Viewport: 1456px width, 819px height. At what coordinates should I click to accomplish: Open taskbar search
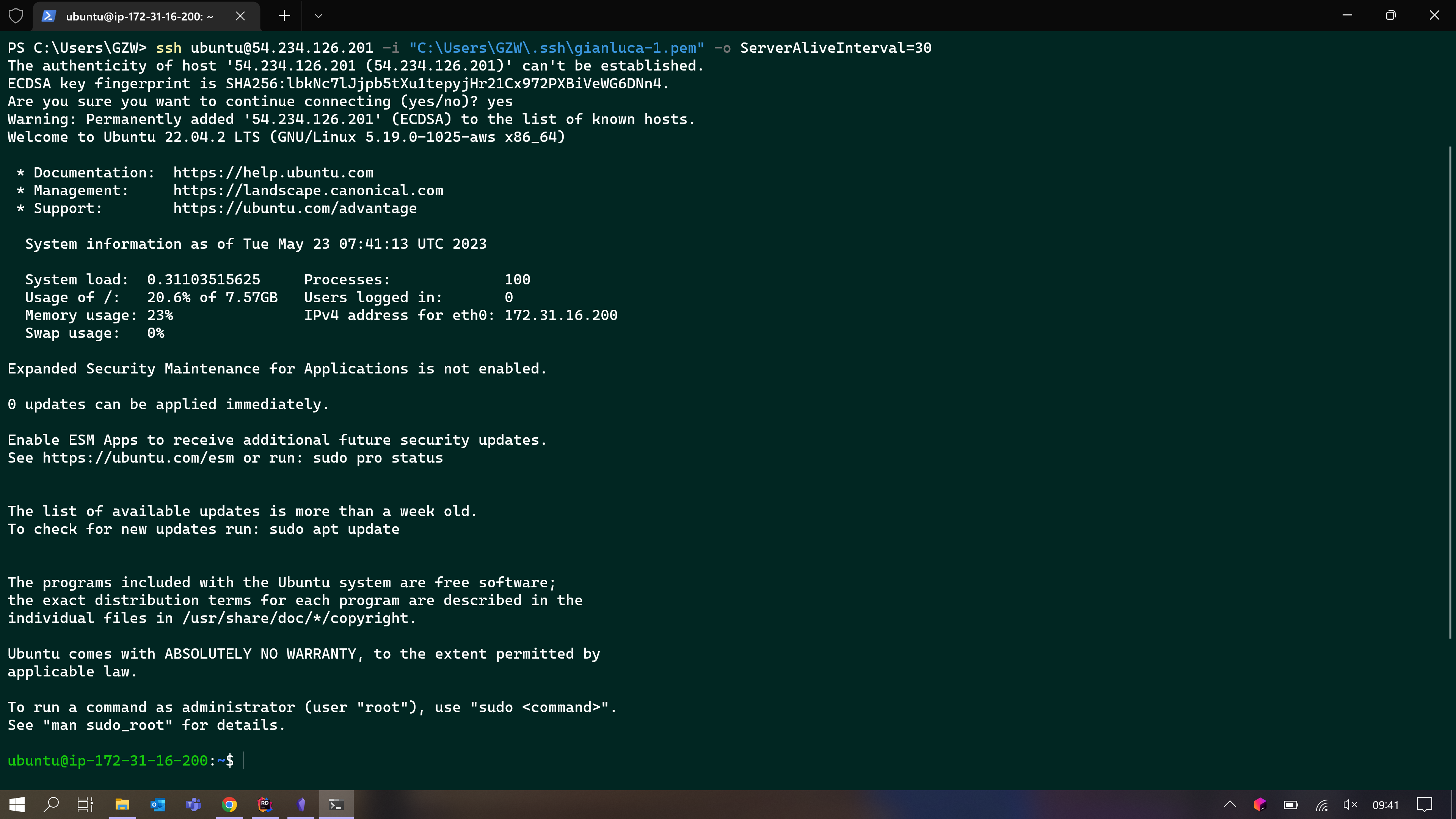tap(52, 804)
